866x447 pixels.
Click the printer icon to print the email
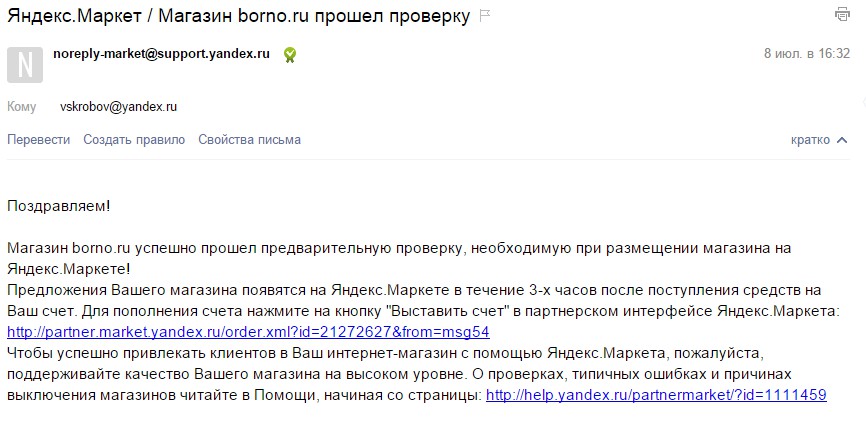pyautogui.click(x=842, y=14)
